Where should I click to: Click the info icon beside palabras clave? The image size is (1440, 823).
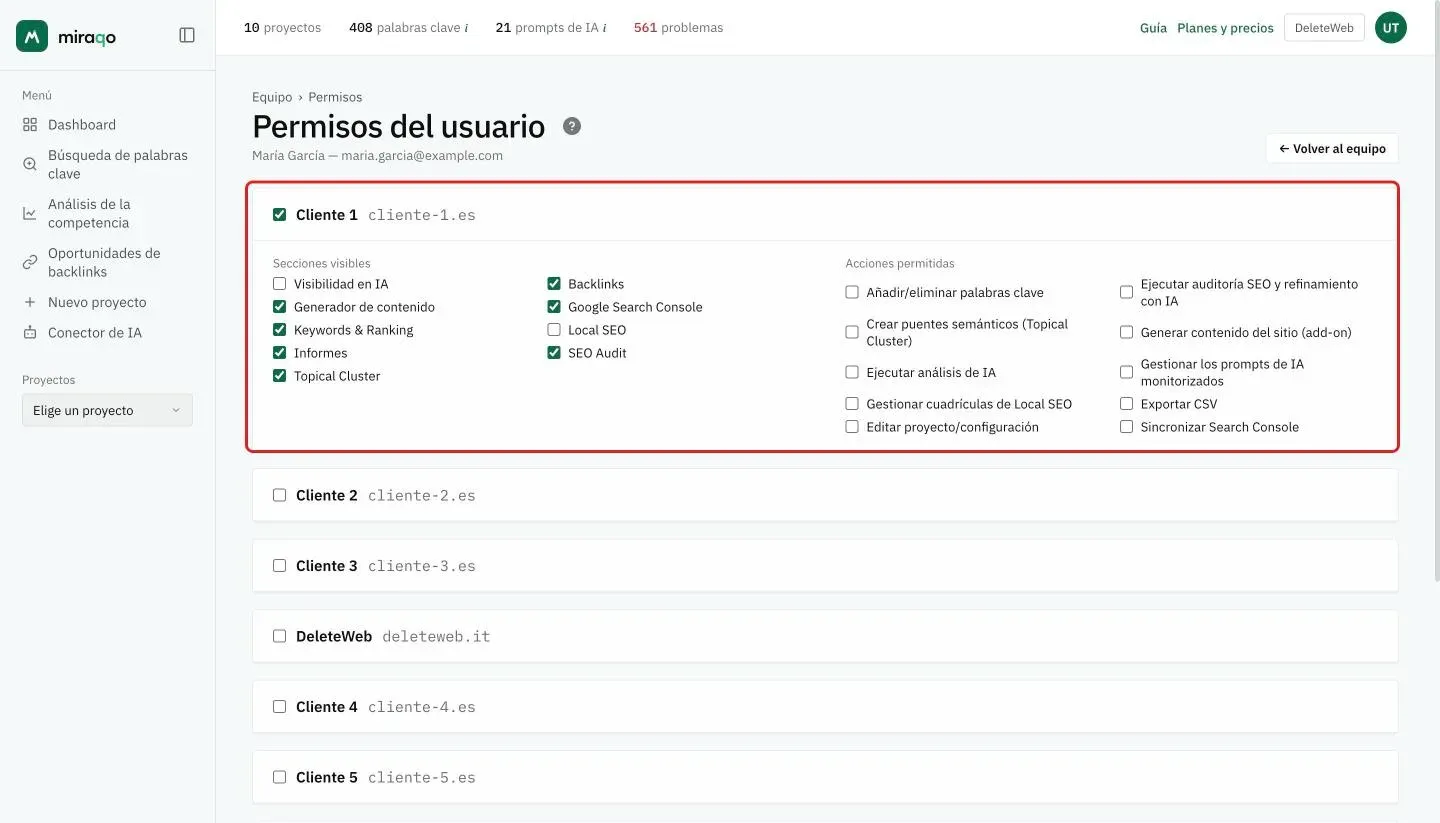click(466, 28)
